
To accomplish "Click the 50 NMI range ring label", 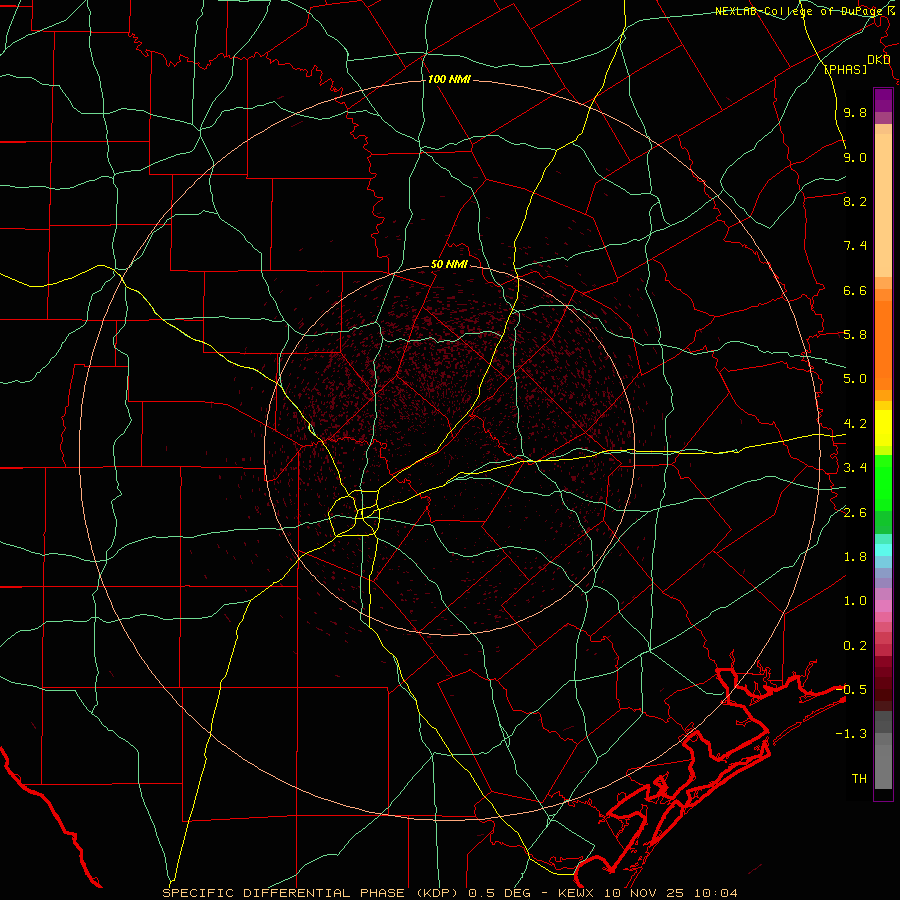I will point(449,264).
